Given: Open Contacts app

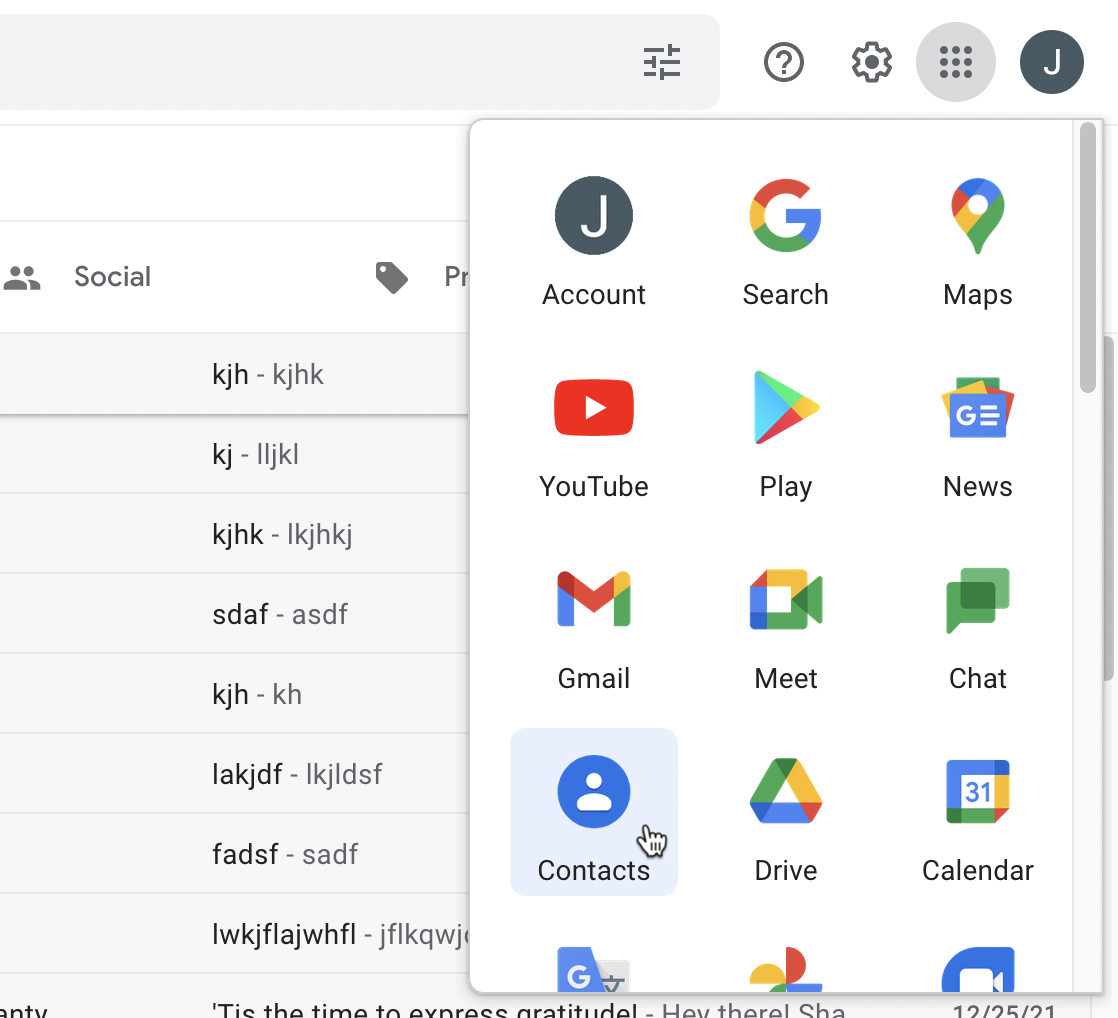Looking at the screenshot, I should (594, 812).
